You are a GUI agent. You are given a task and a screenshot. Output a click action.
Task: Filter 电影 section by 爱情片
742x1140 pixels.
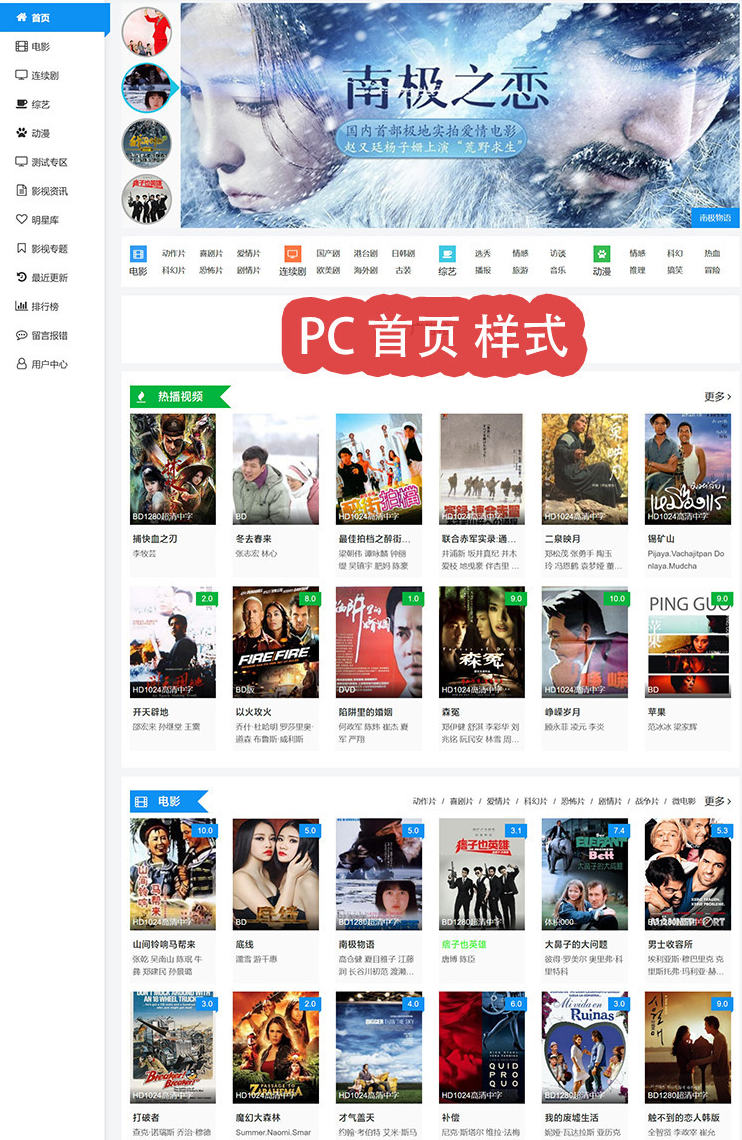[499, 801]
